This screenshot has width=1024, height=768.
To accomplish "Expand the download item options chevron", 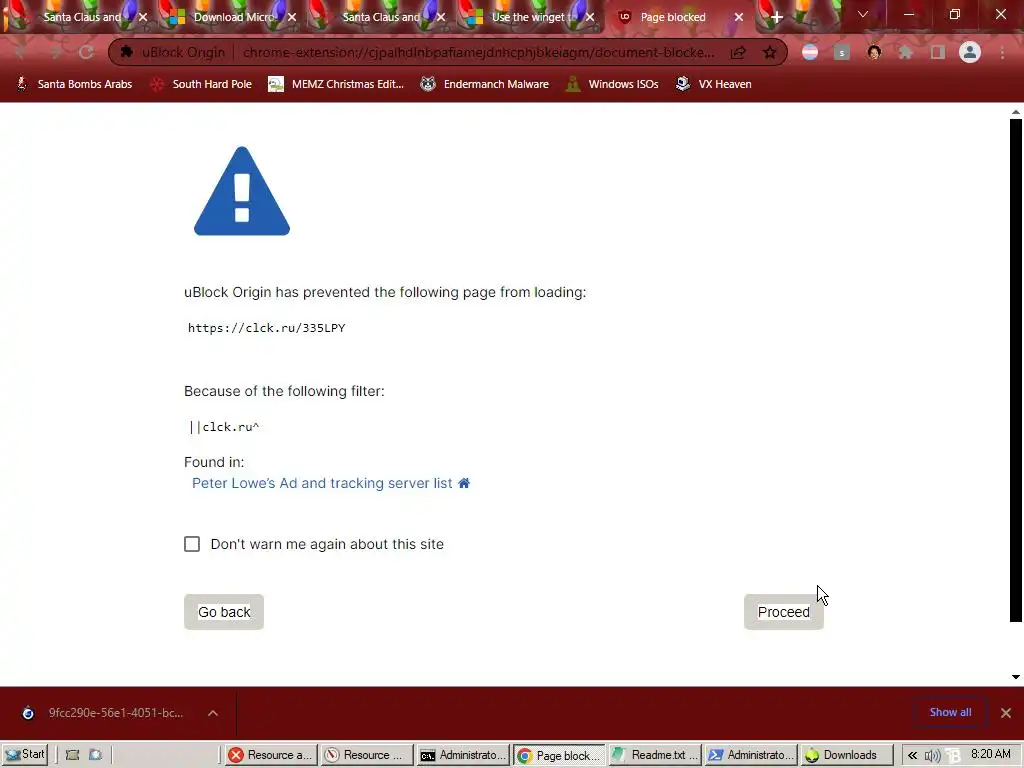I will coord(213,712).
